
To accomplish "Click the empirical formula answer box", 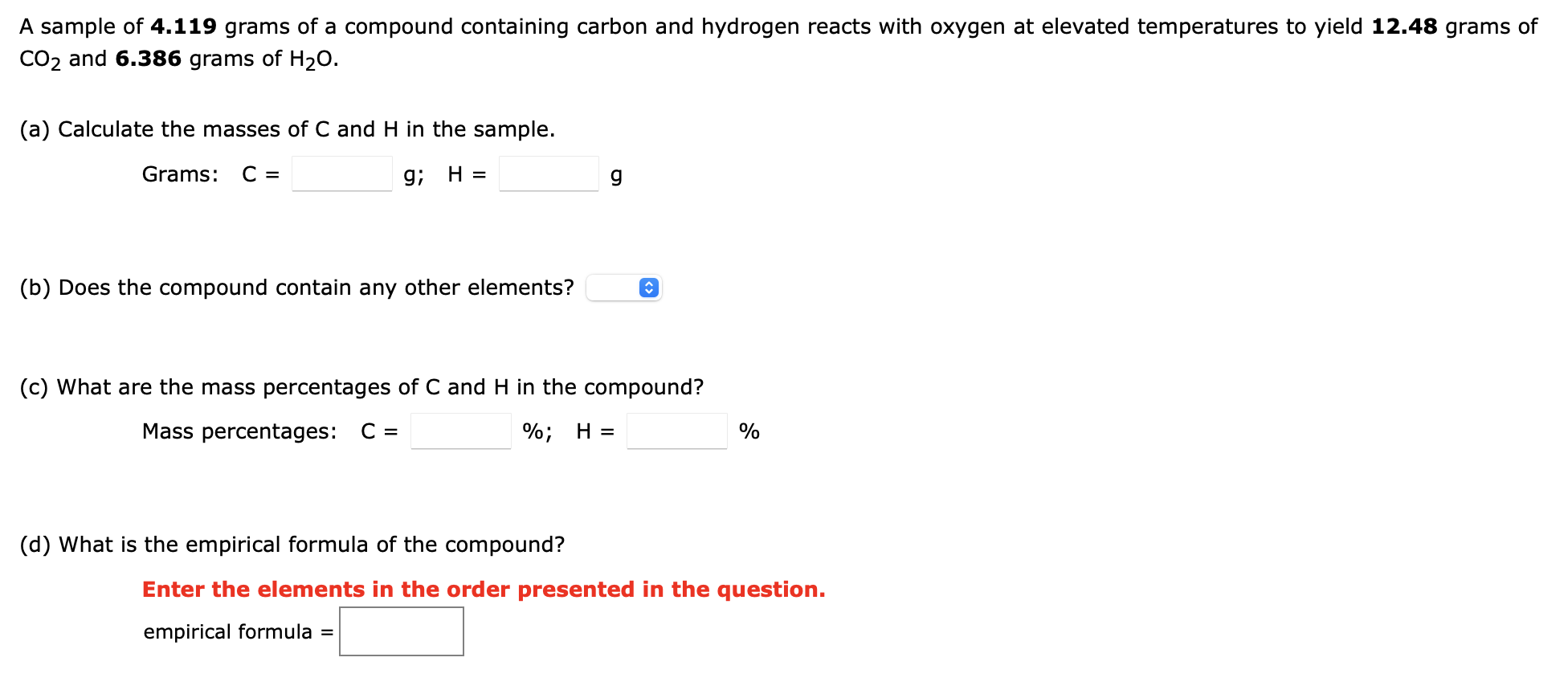I will (401, 631).
